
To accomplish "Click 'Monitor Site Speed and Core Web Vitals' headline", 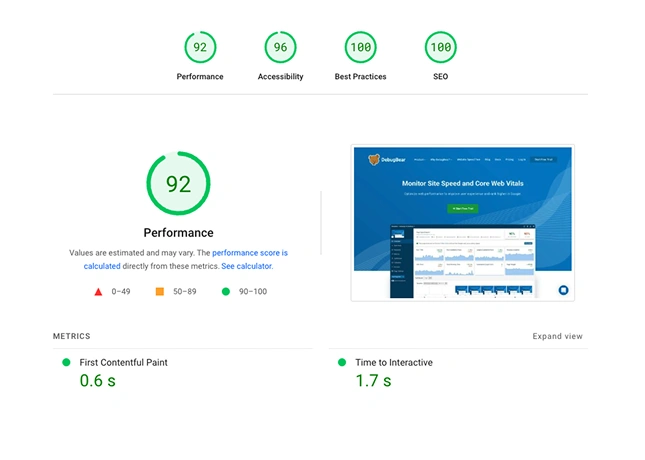I will (462, 184).
